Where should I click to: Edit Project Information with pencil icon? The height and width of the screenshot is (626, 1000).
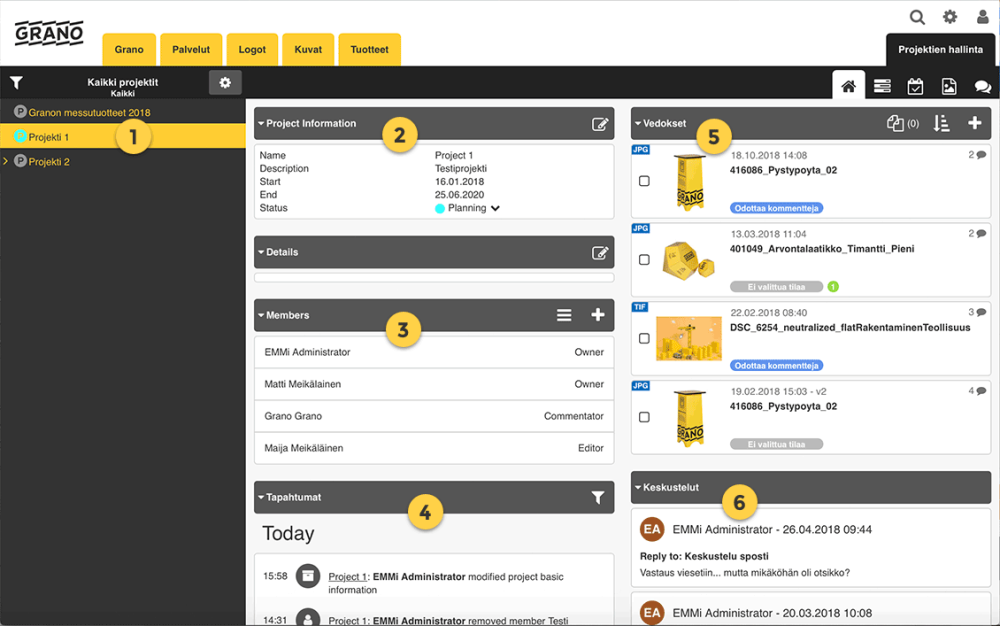pos(599,124)
